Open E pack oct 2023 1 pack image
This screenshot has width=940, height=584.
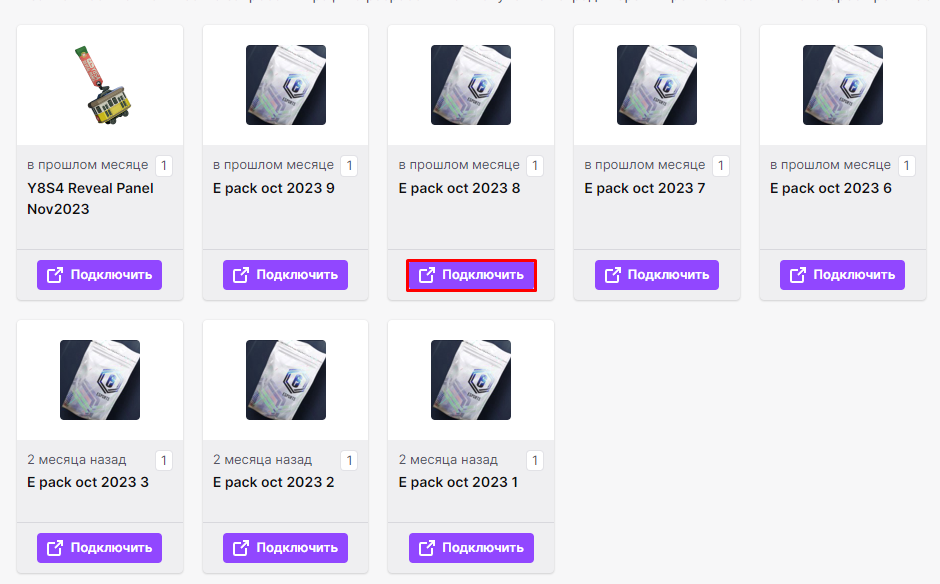click(471, 380)
